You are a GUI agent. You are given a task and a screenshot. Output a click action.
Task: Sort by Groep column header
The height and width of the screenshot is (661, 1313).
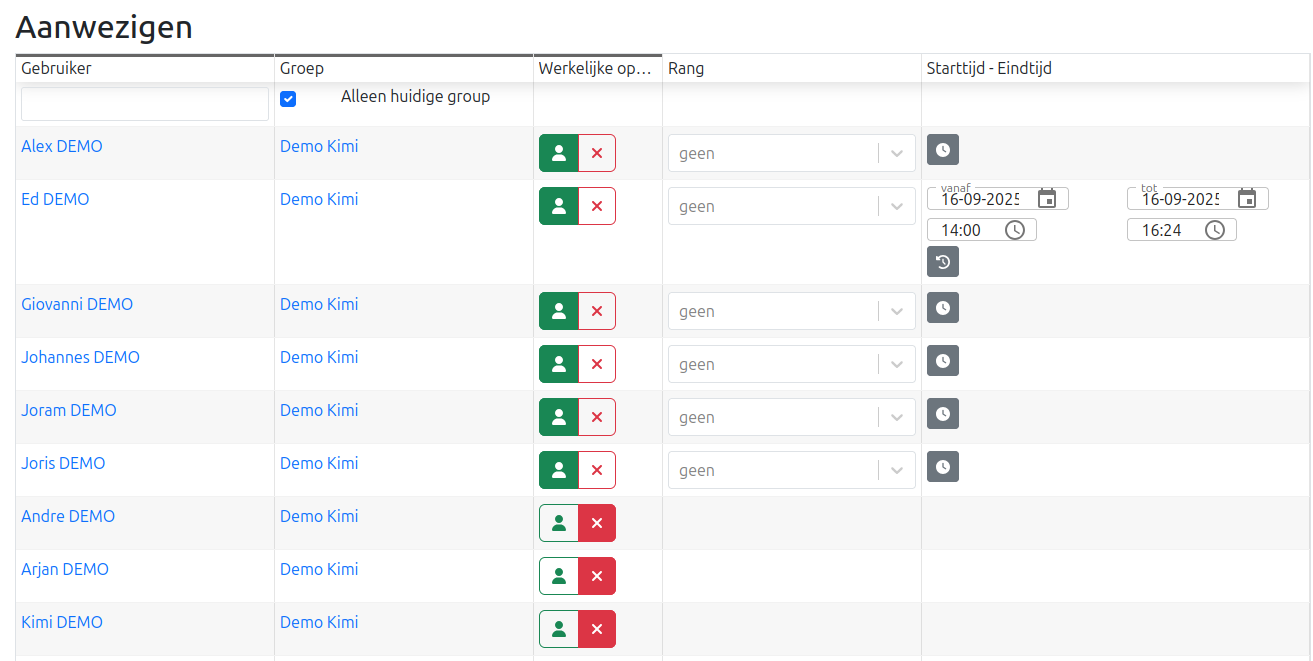point(302,69)
